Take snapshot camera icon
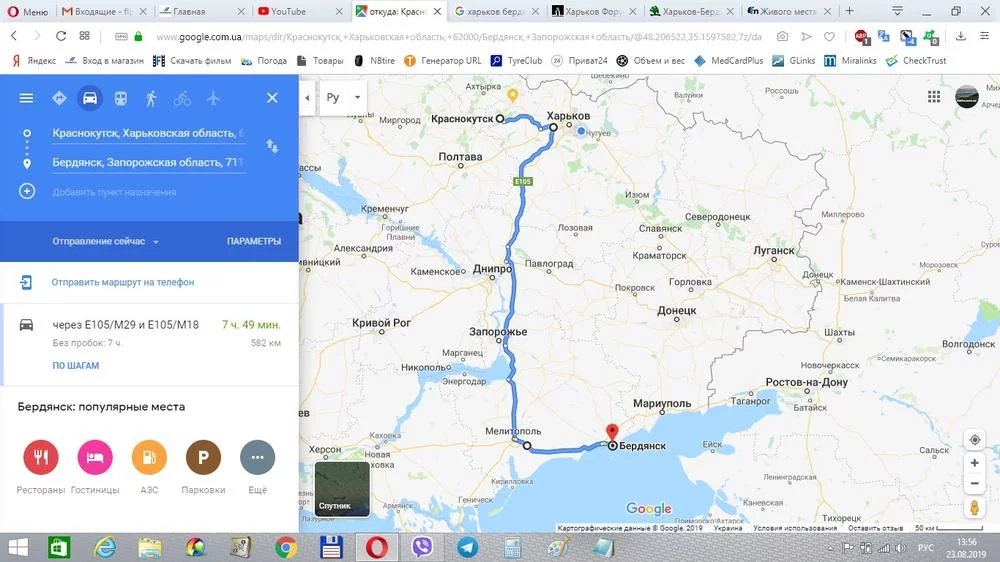This screenshot has height=562, width=1000. 782,37
